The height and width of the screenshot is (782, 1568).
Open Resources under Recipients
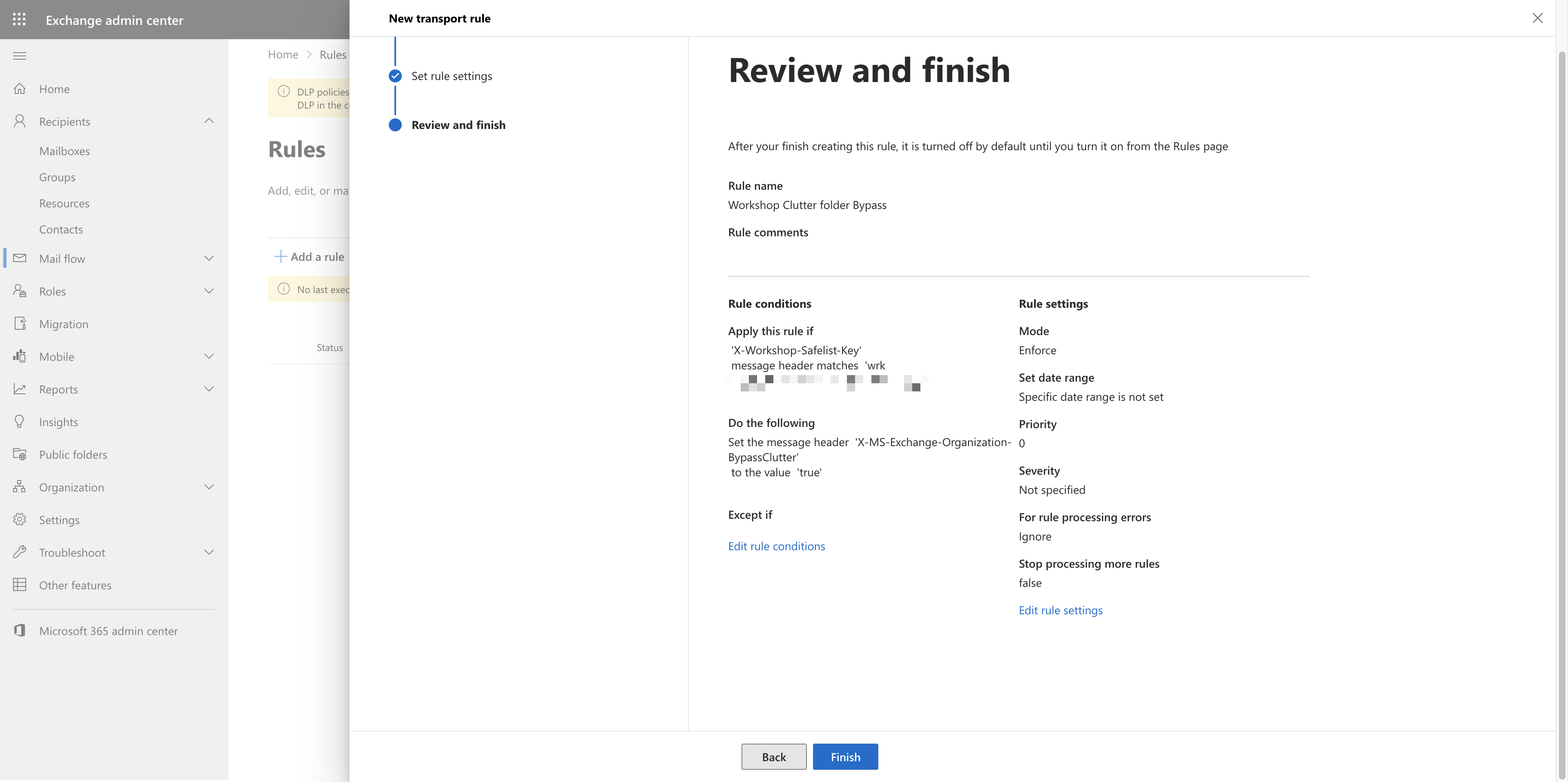tap(64, 203)
